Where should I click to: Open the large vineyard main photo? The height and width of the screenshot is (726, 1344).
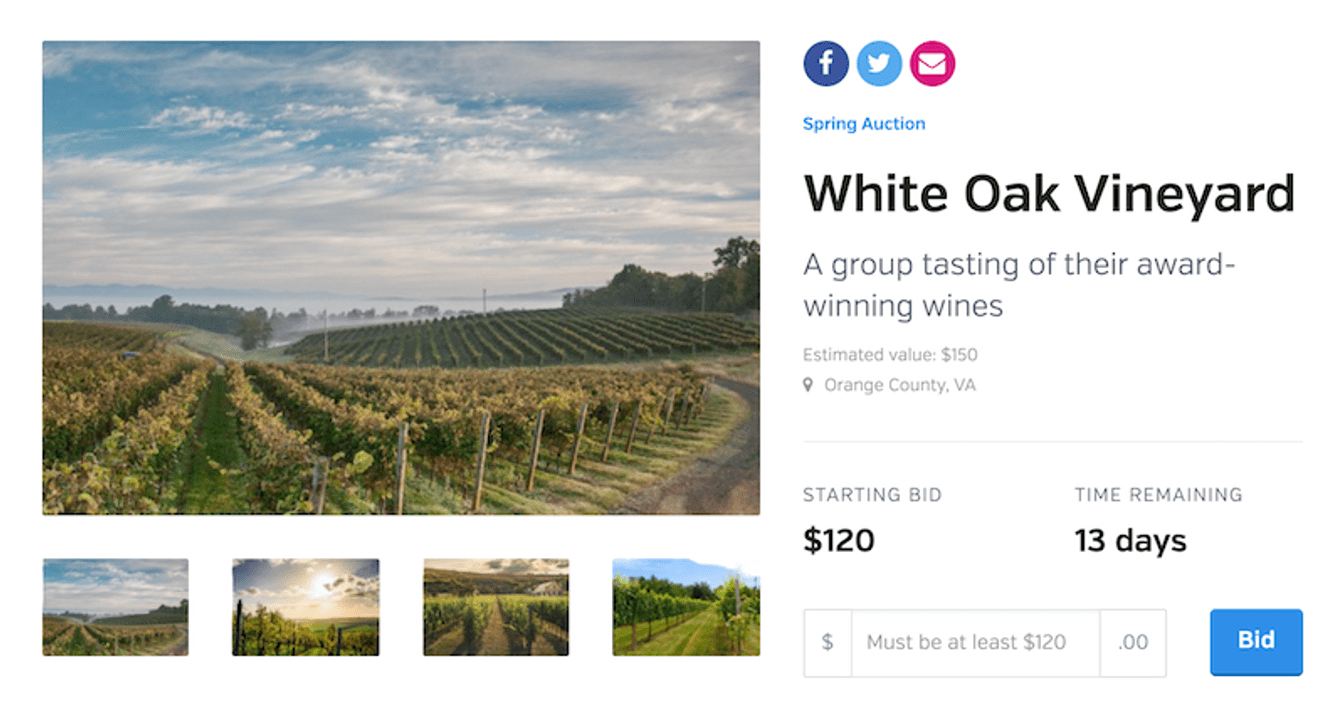(x=401, y=277)
